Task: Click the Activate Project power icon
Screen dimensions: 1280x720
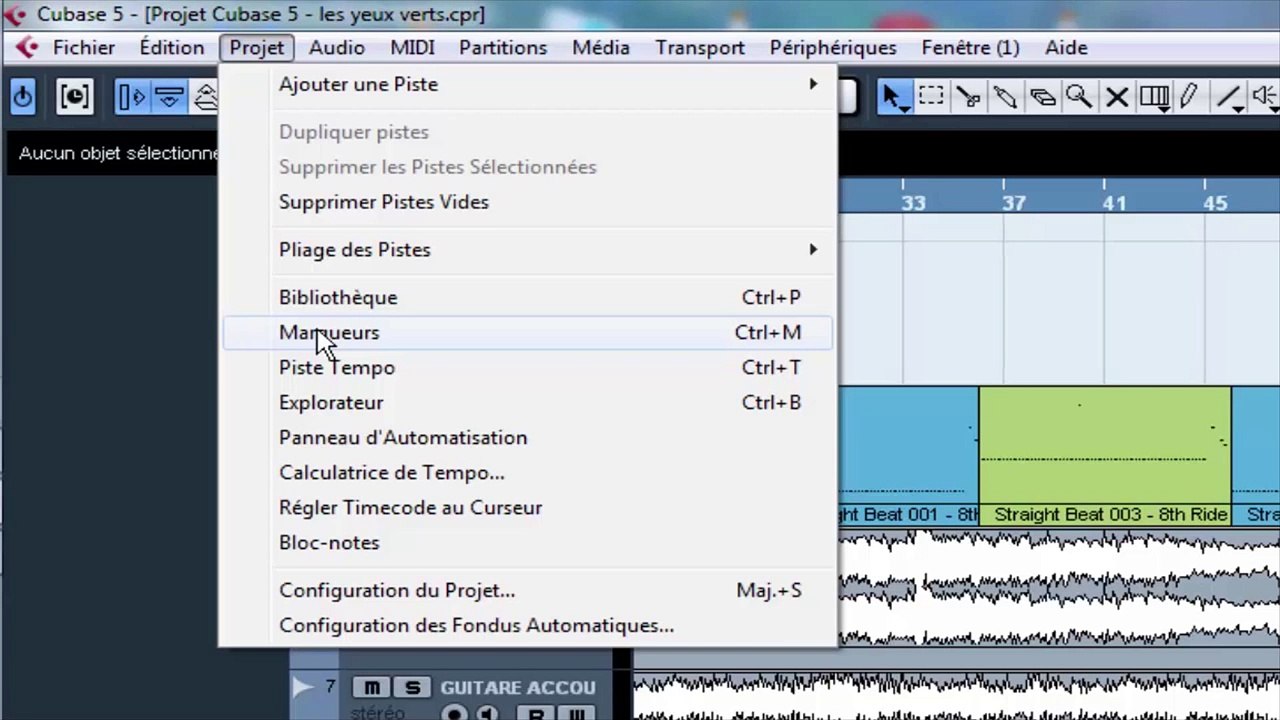Action: (22, 97)
